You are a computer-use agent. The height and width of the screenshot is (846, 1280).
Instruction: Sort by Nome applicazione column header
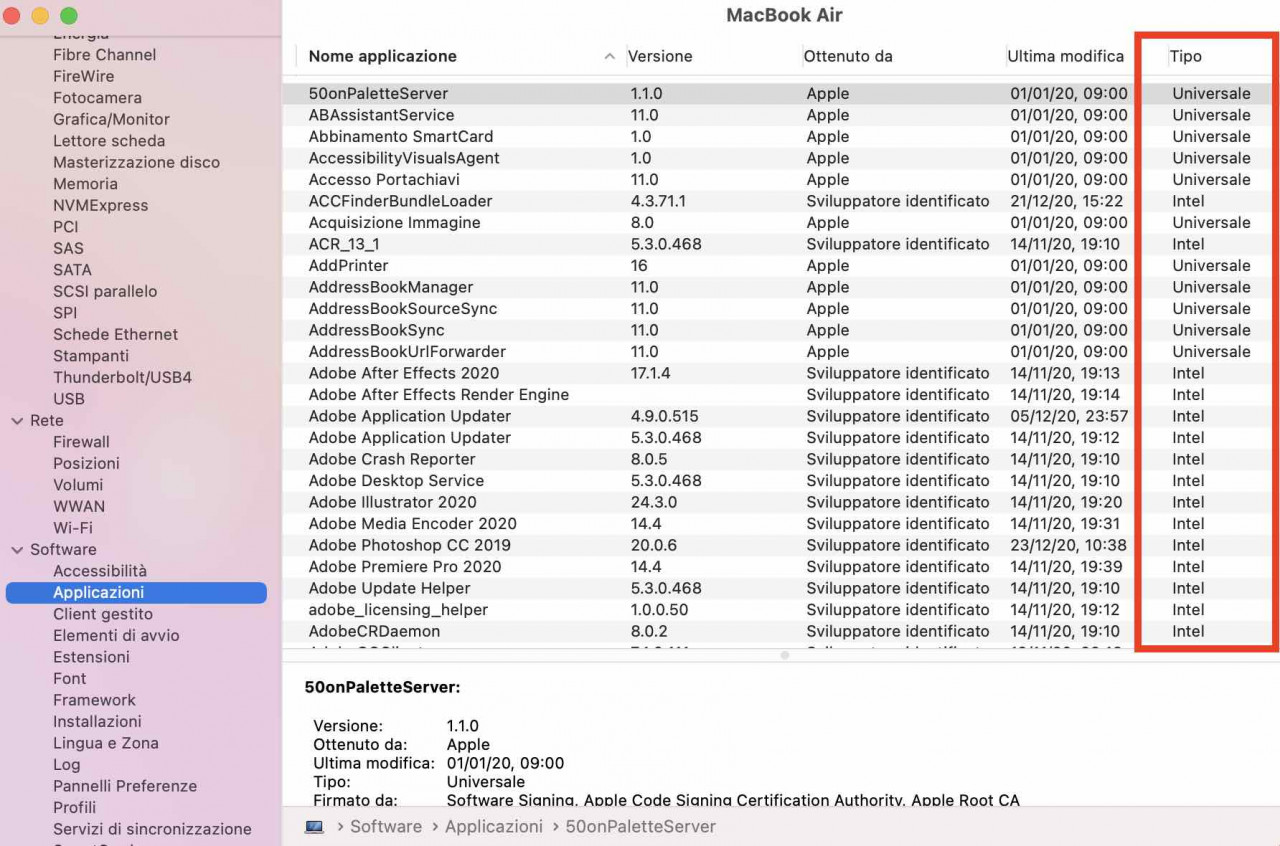383,57
